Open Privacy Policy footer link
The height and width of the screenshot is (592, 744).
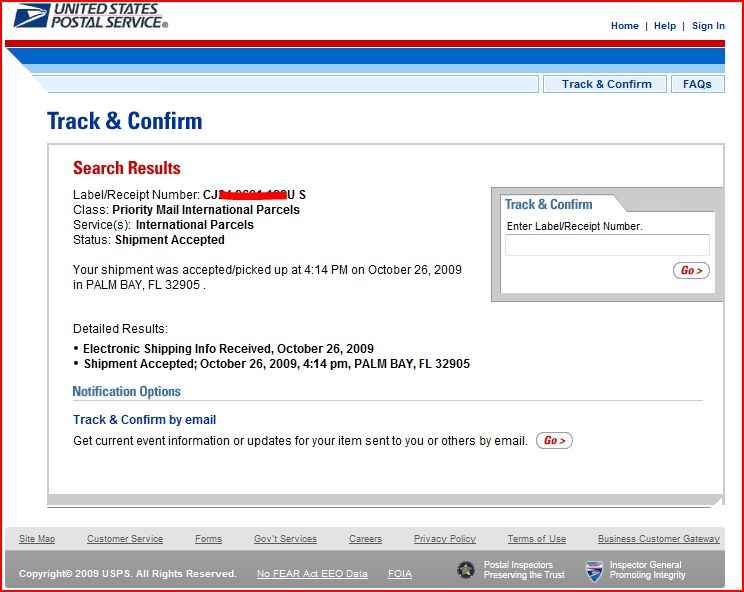[445, 538]
